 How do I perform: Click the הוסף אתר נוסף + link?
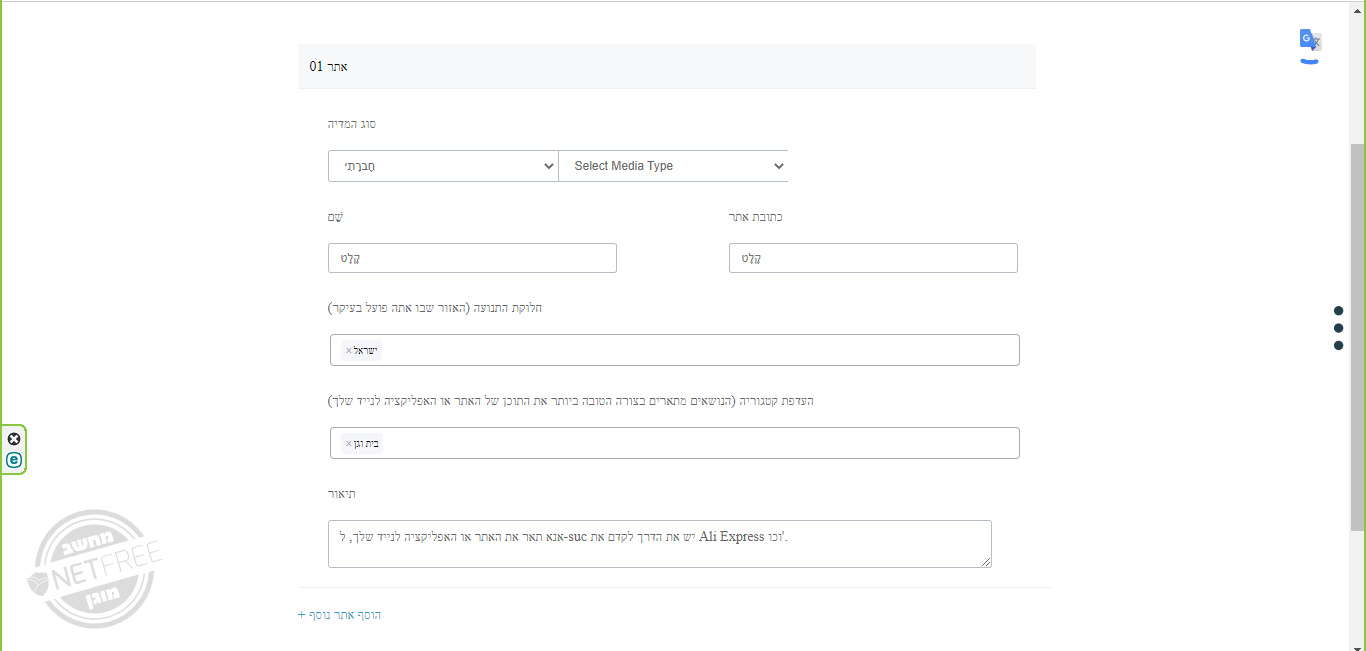340,615
